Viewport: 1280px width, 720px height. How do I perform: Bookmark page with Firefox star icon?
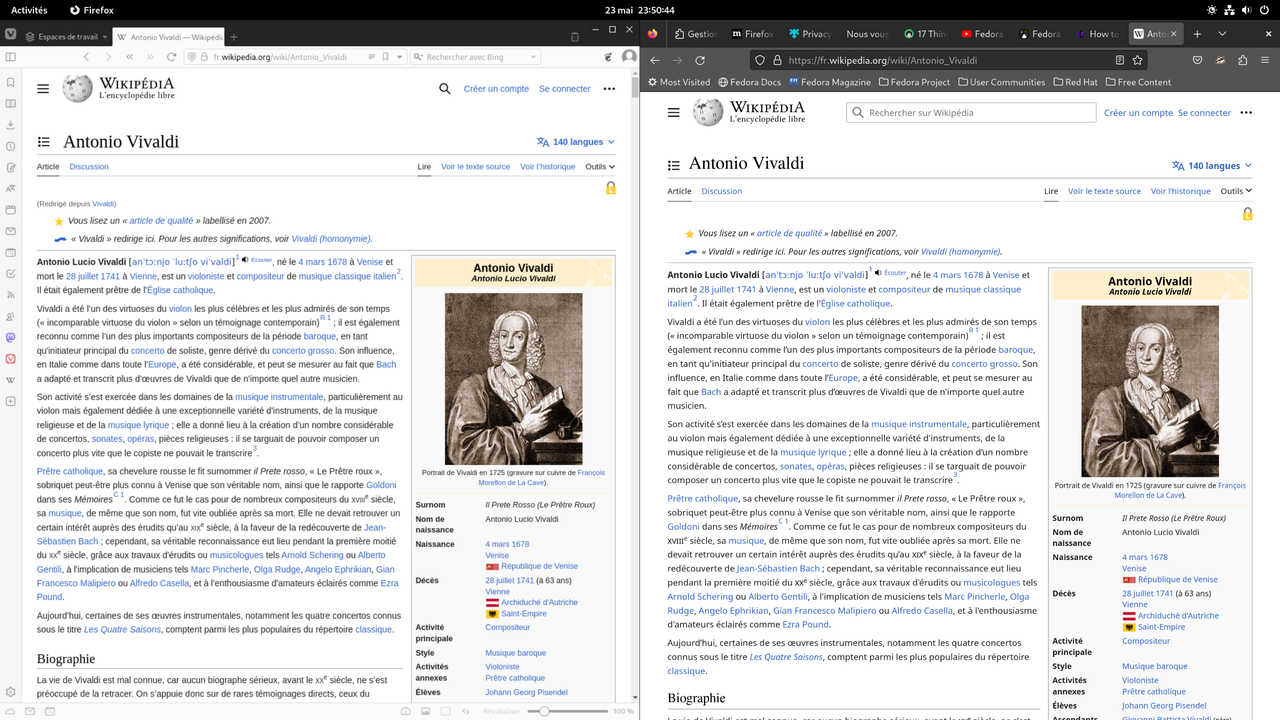[x=1137, y=60]
